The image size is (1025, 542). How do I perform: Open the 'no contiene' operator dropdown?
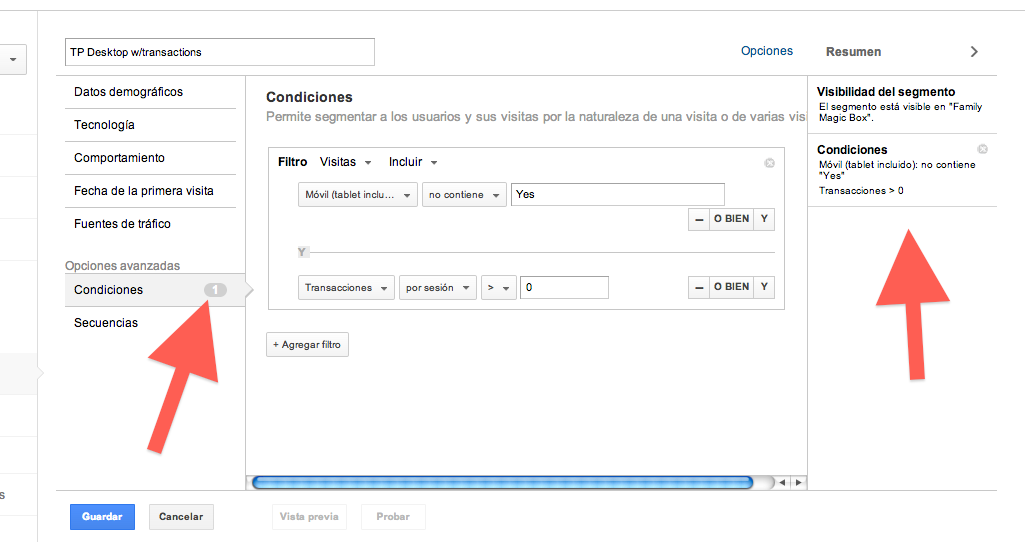[464, 195]
